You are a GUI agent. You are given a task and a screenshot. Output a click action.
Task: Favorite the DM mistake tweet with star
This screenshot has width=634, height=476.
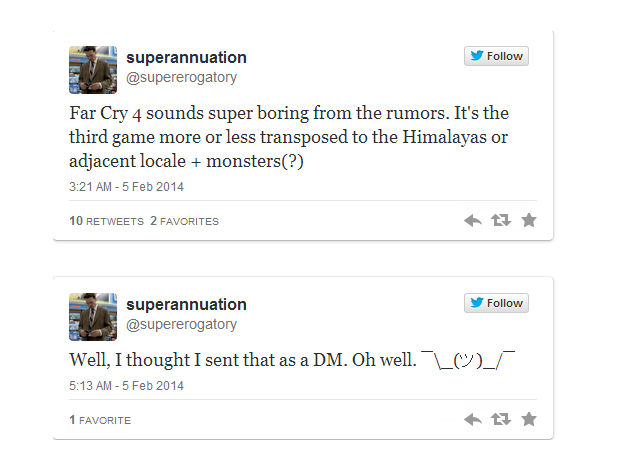[529, 419]
